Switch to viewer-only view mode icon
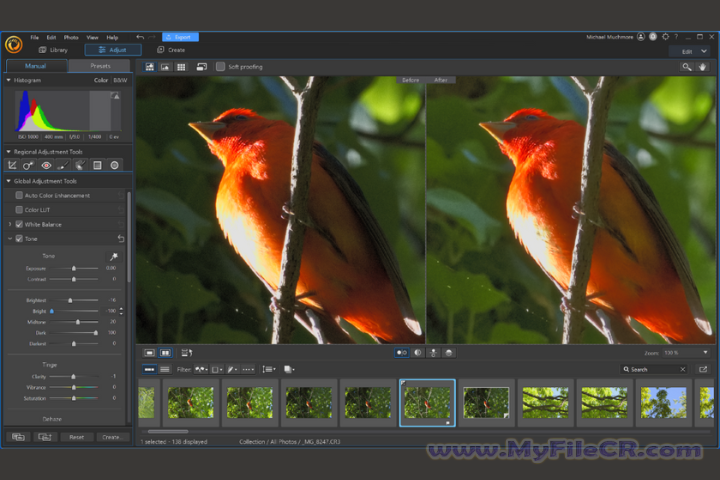The height and width of the screenshot is (480, 720). pos(165,67)
